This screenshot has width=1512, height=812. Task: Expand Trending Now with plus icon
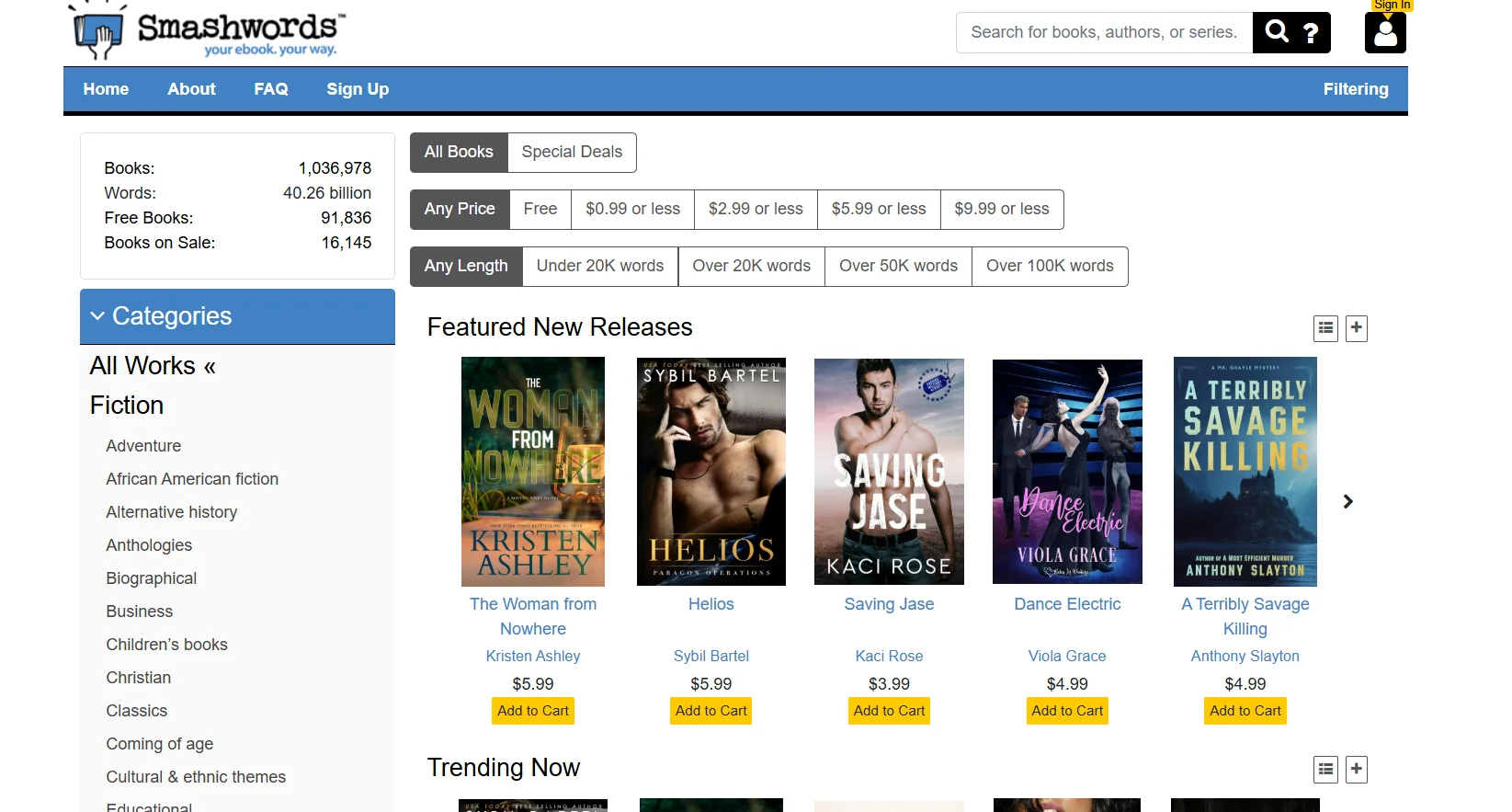[x=1357, y=769]
